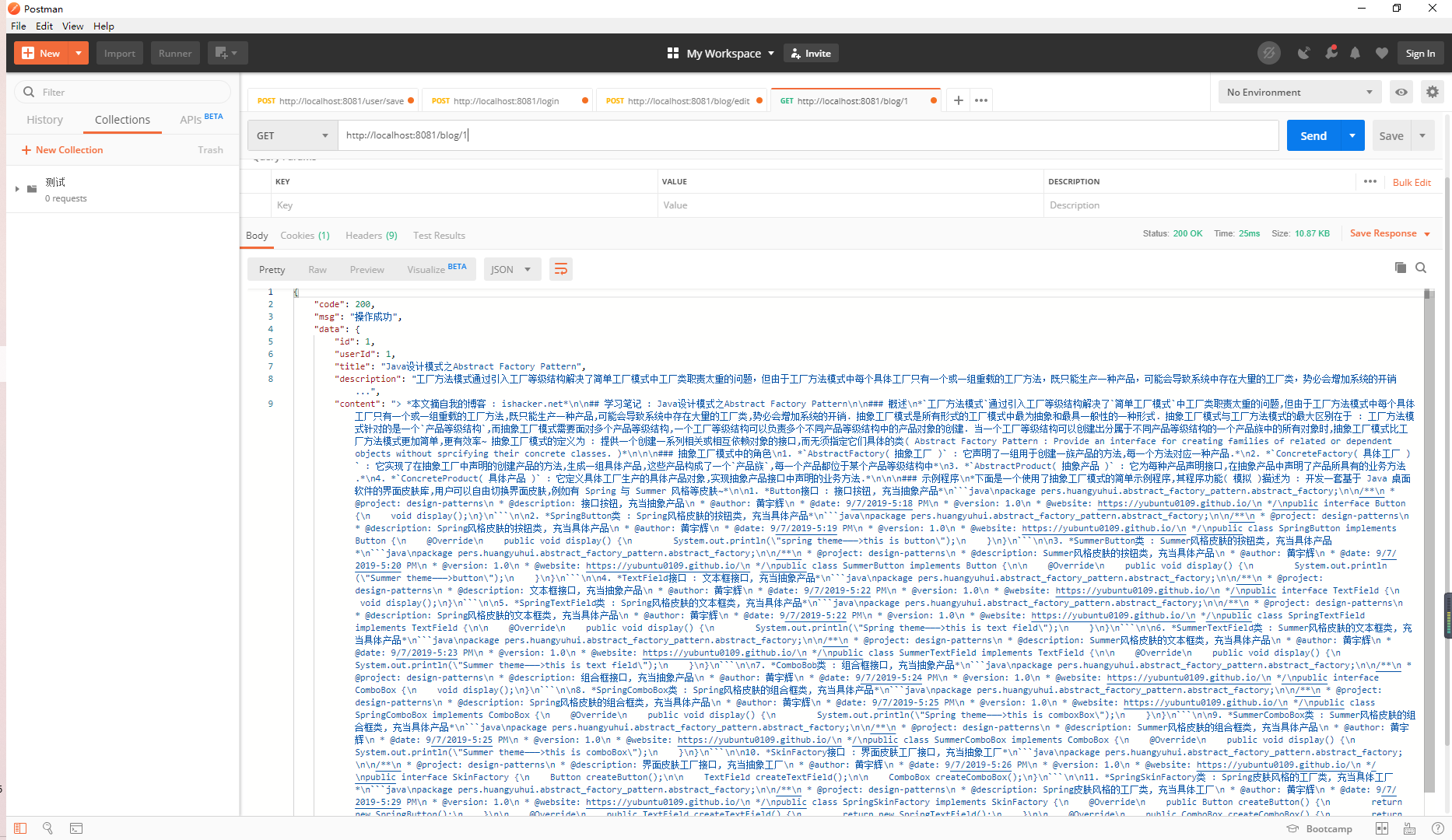Open the Save button dropdown arrow
This screenshot has width=1452, height=840.
1422,135
